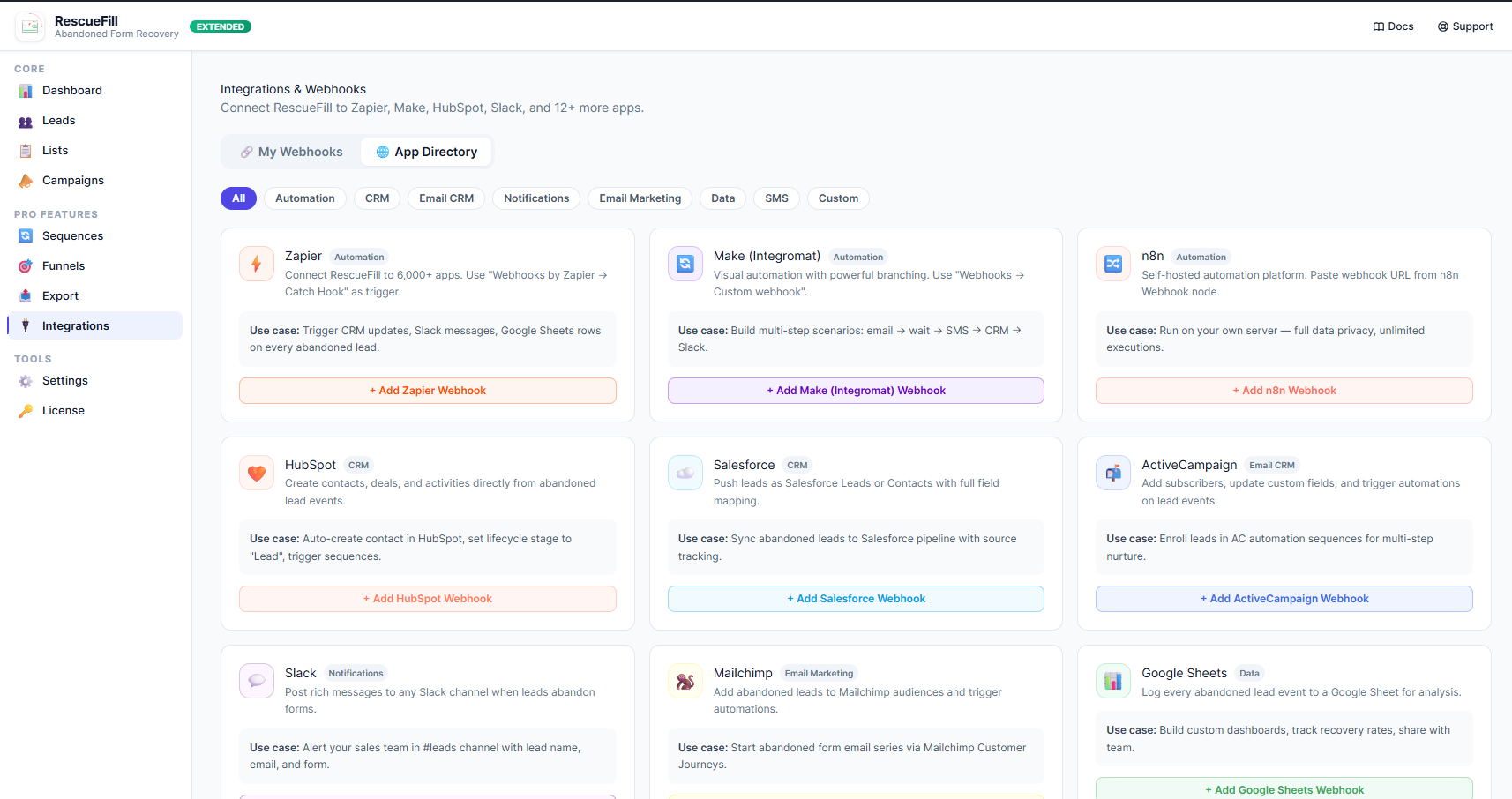1512x799 pixels.
Task: Click the HubSpot heart icon
Action: tap(256, 473)
